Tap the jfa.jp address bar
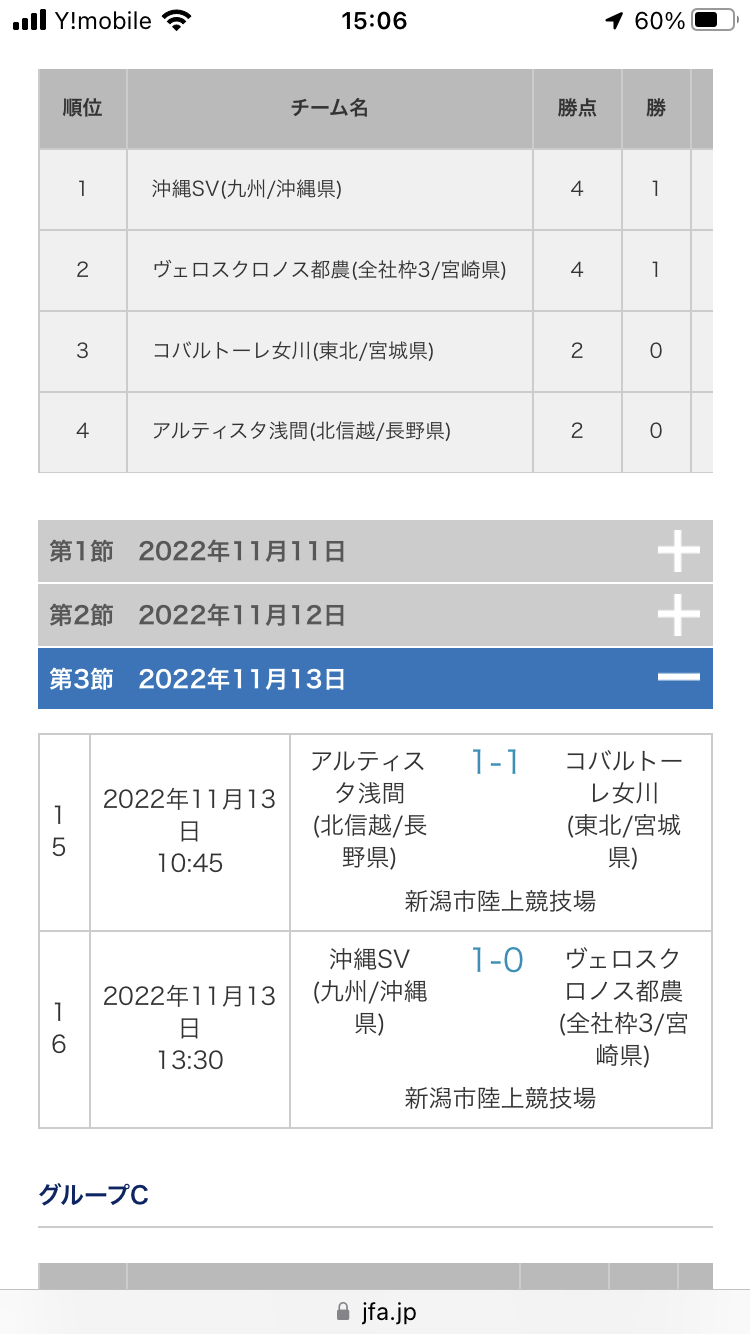 [375, 1311]
